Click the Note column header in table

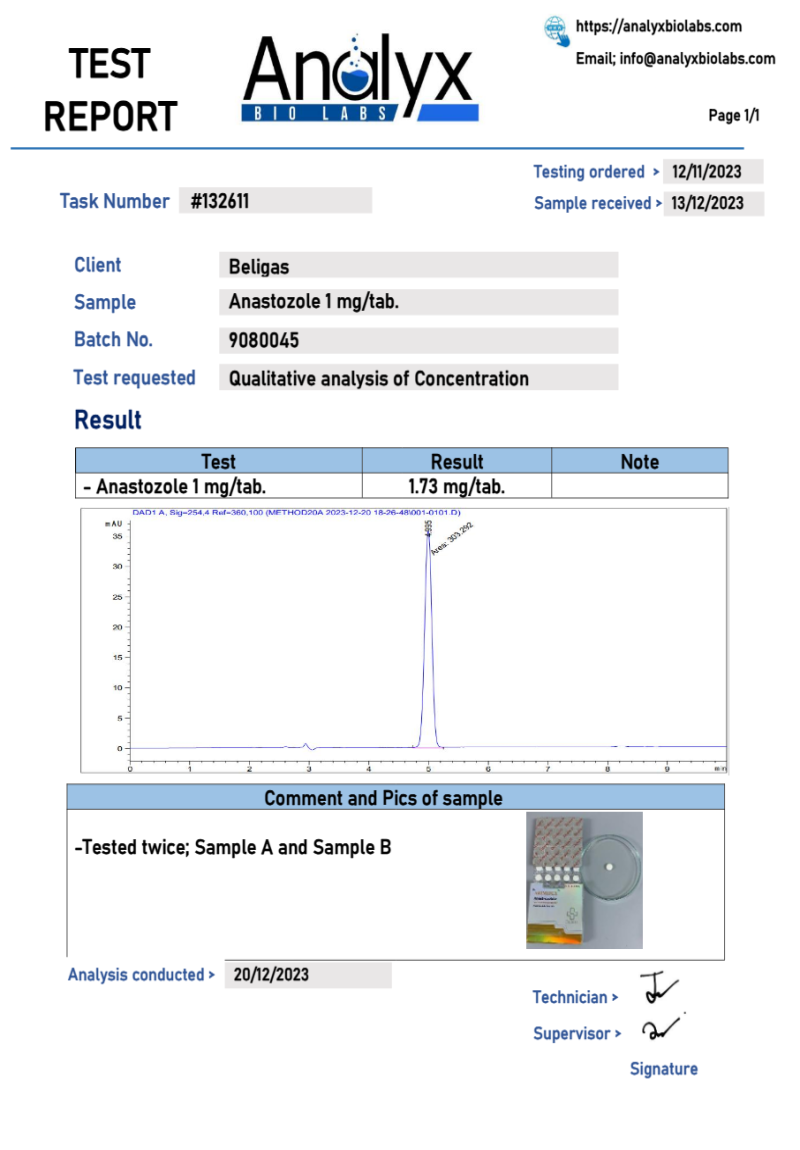point(639,461)
